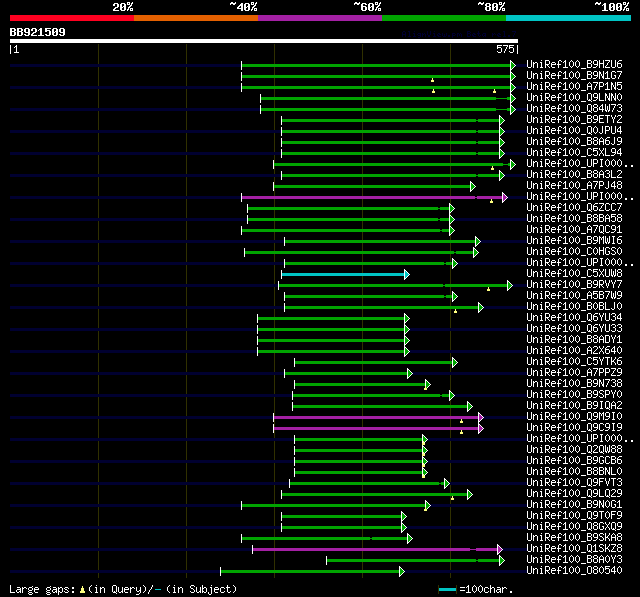Viewport: 640px width, 597px height.
Task: Click hit label UniRef100_Q0JPU4
Action: pyautogui.click(x=574, y=131)
